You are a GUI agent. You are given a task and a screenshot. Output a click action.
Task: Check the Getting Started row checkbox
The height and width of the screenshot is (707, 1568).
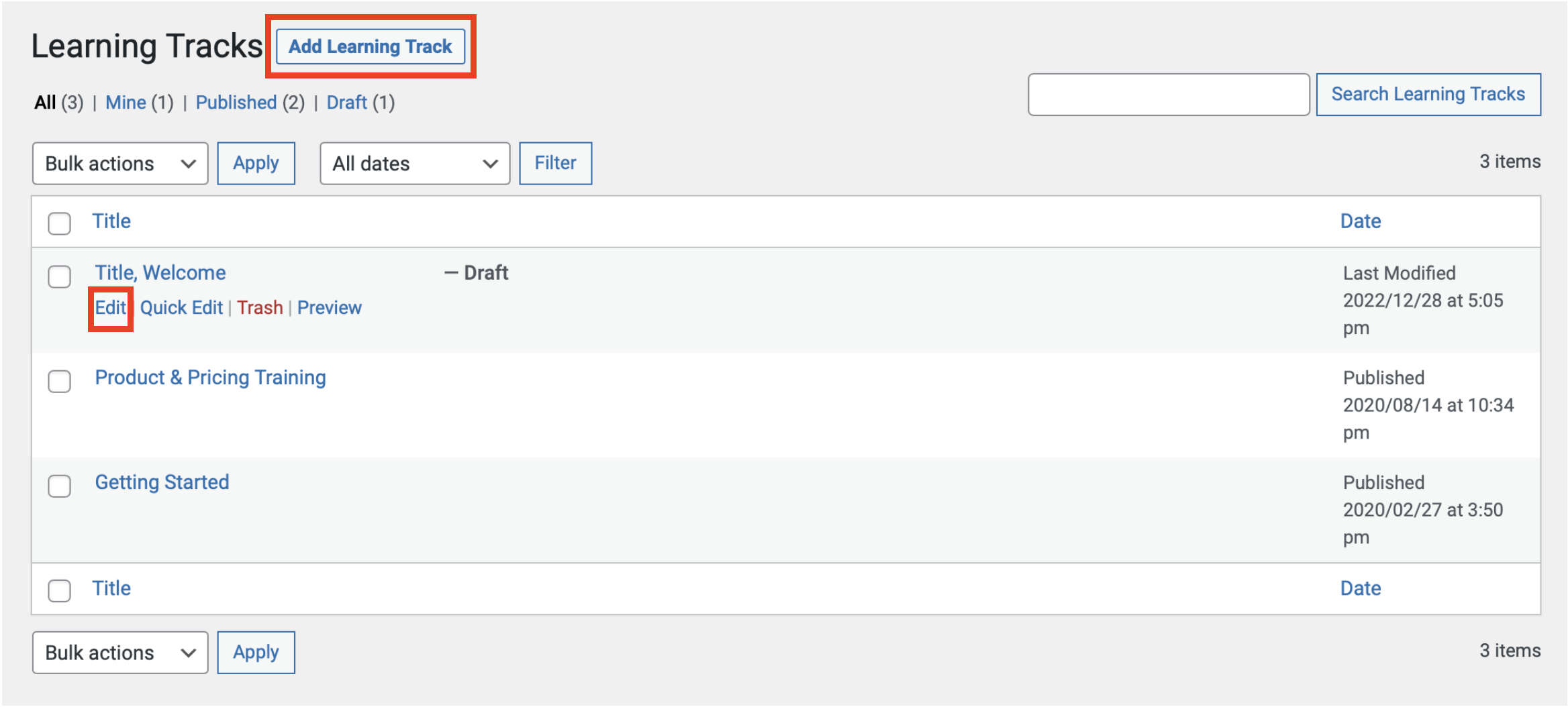(59, 486)
